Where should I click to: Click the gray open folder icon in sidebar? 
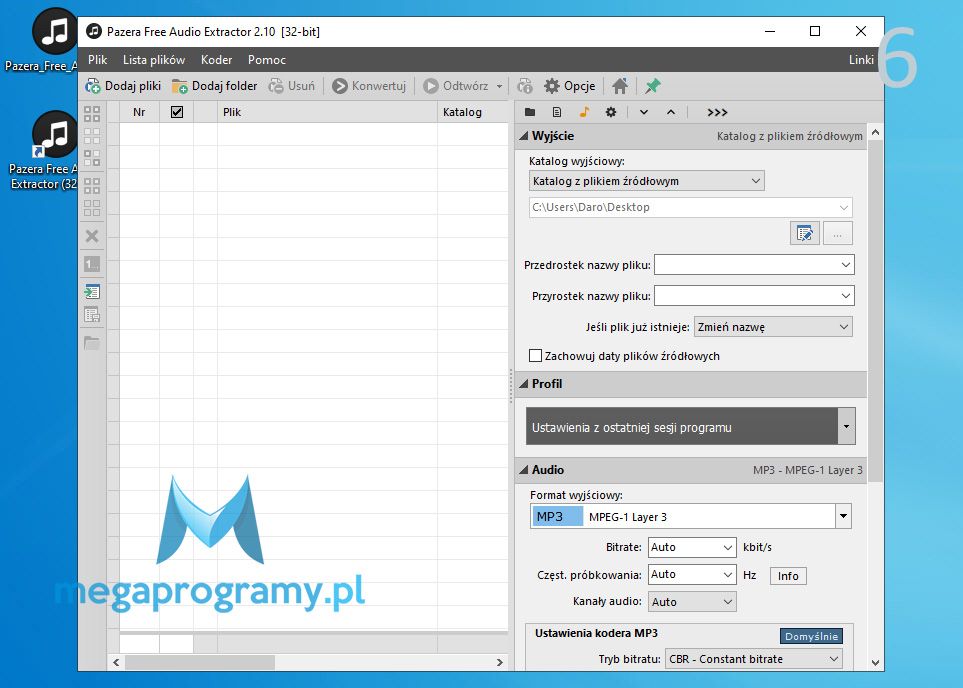(92, 343)
